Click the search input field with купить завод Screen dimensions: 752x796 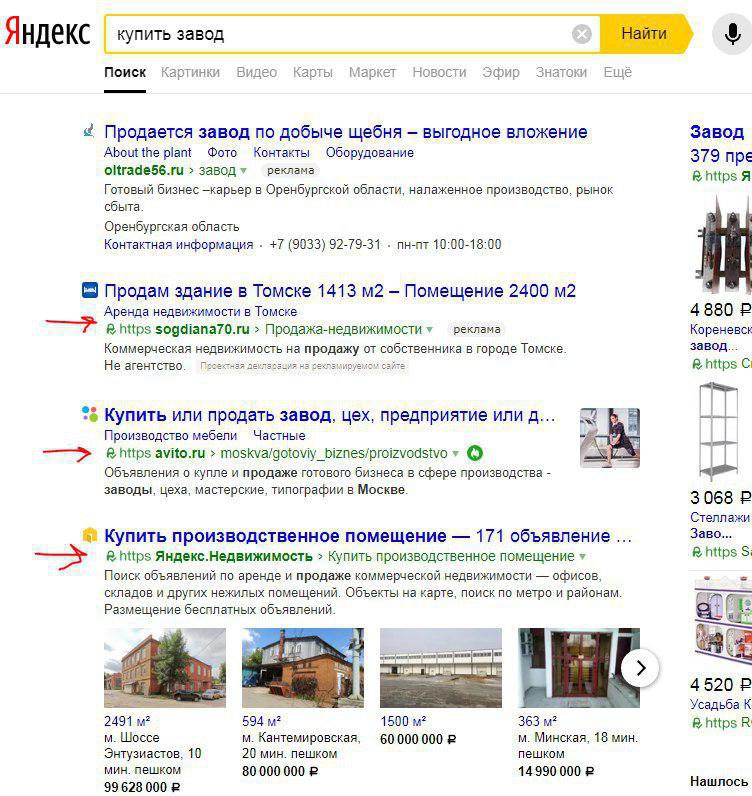coord(338,34)
